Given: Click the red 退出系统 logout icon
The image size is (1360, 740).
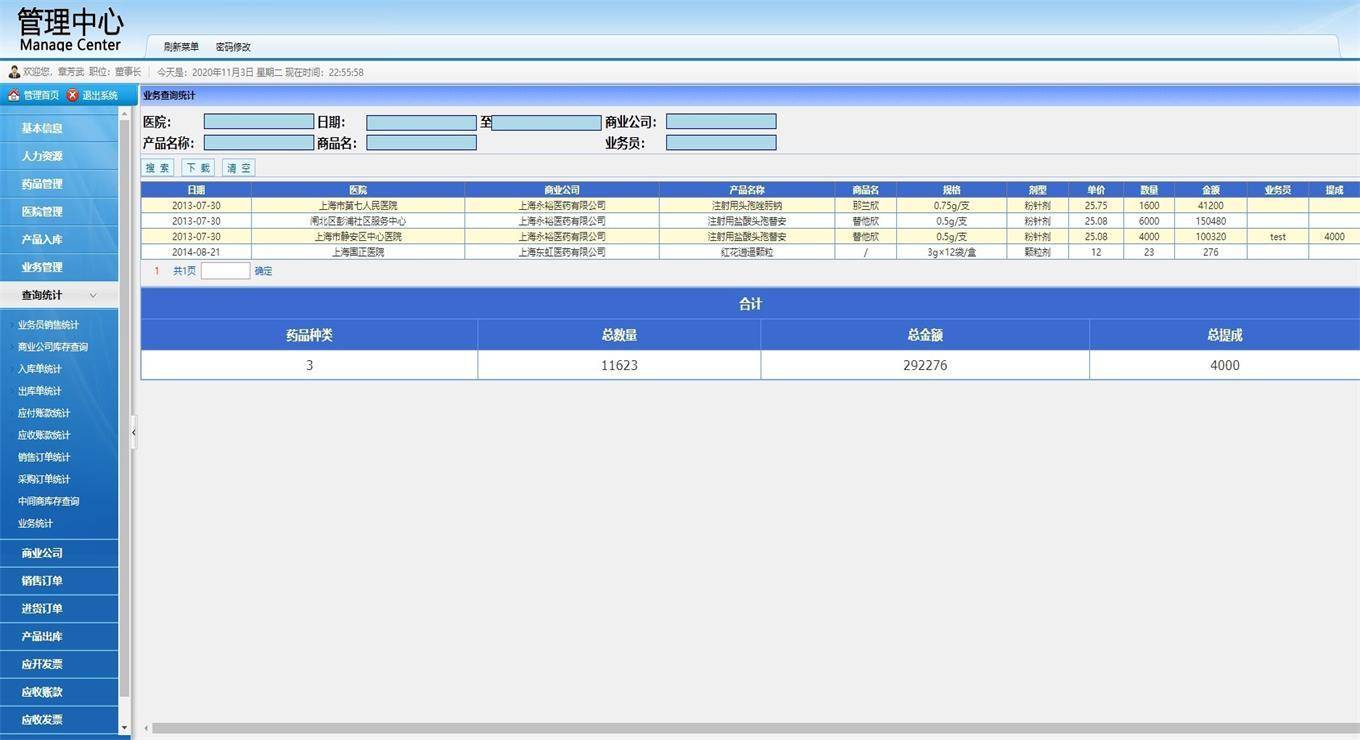Looking at the screenshot, I should (72, 96).
